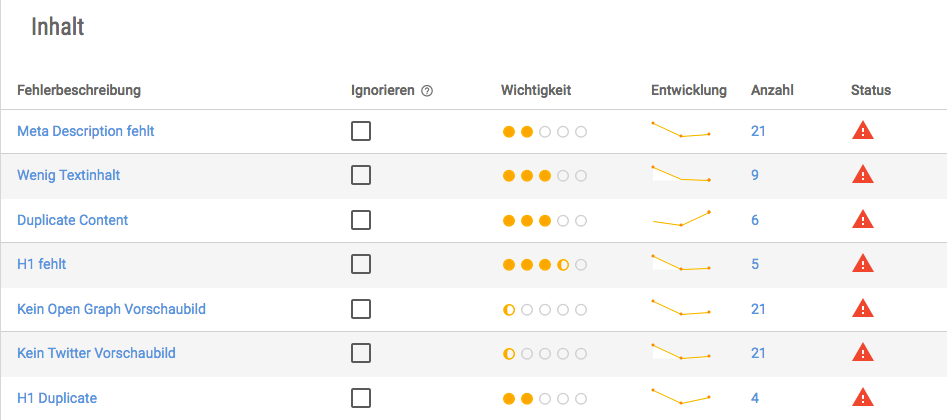Click the warning triangle in Wenig Textinhalt row
947x420 pixels.
click(863, 175)
